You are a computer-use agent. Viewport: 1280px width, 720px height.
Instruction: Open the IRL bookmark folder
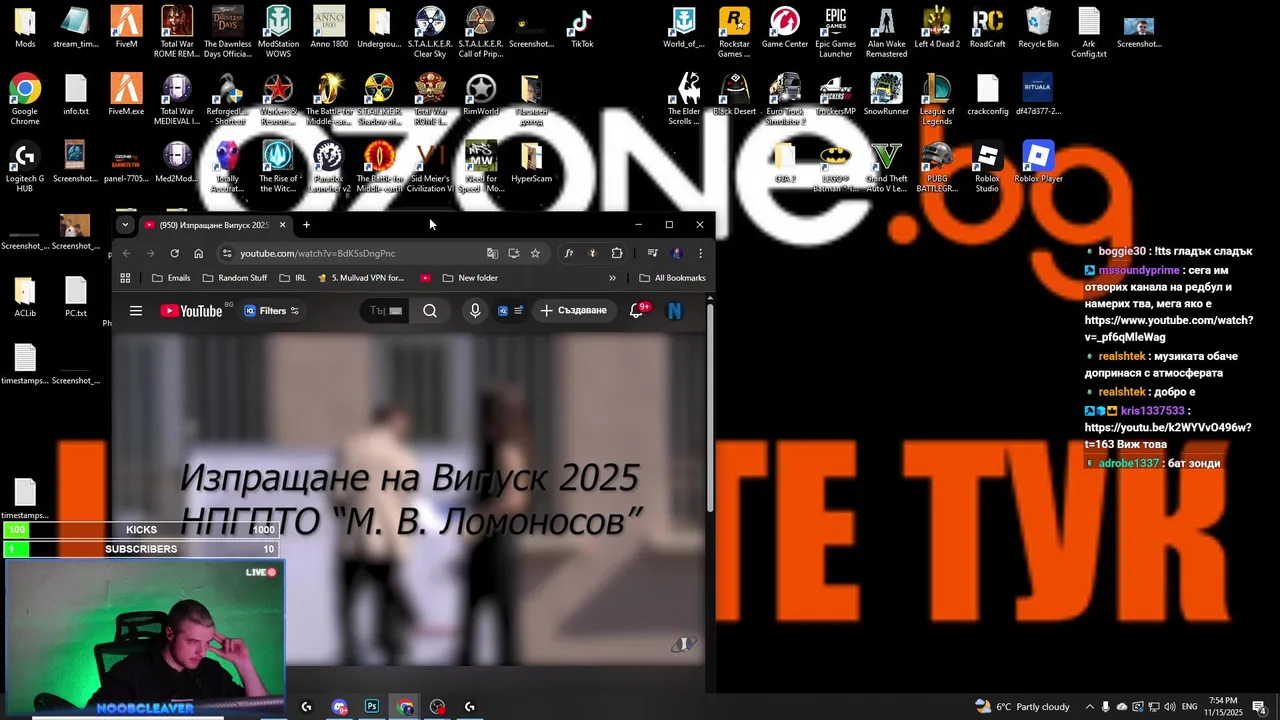coord(293,278)
